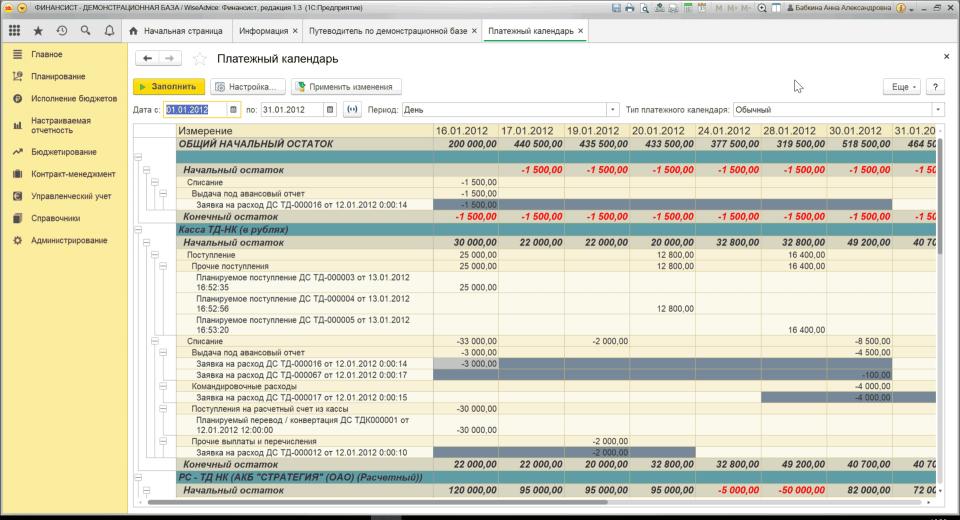Open the info 'i' icon in title bar
Viewport: 960px width, 520px height.
click(901, 8)
